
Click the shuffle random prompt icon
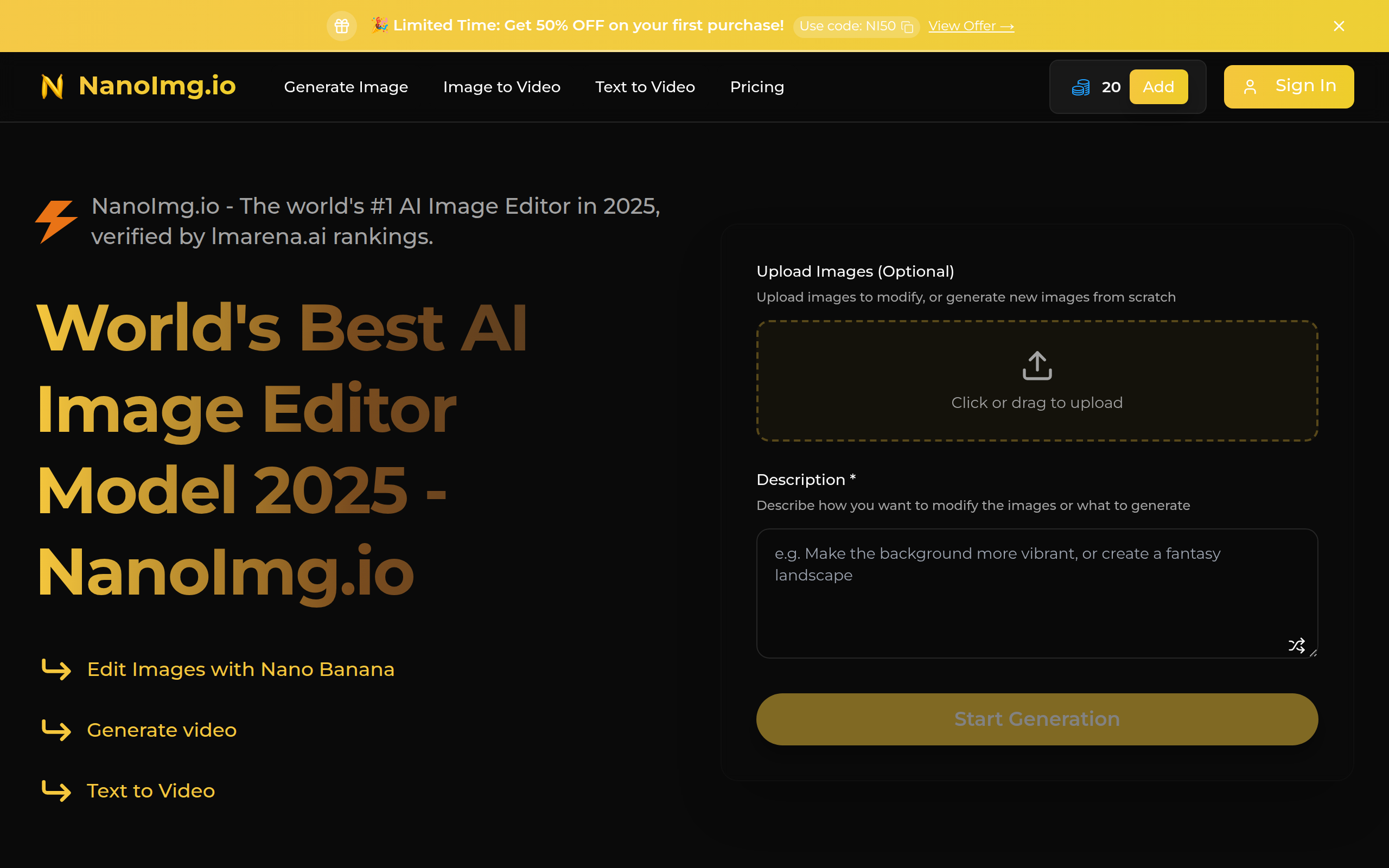[1296, 645]
